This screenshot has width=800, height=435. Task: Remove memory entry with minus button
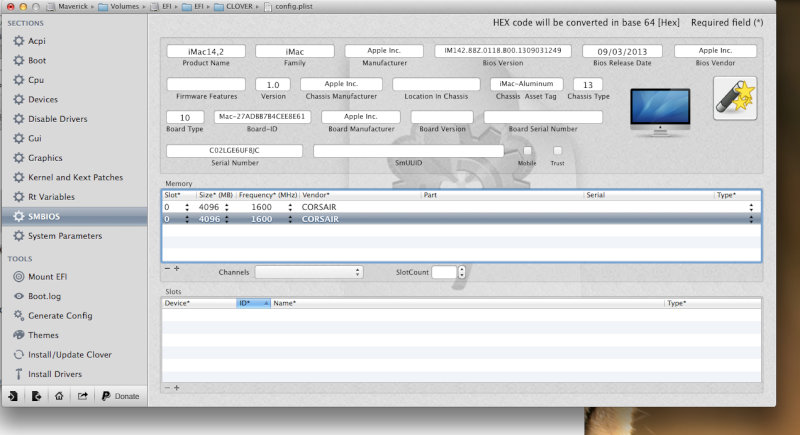point(167,268)
